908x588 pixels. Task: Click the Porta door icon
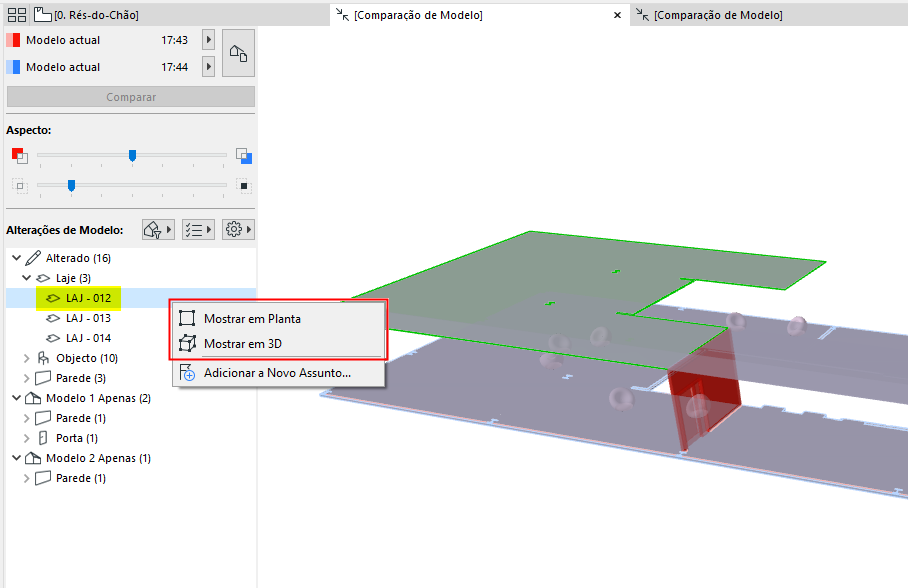pyautogui.click(x=43, y=438)
